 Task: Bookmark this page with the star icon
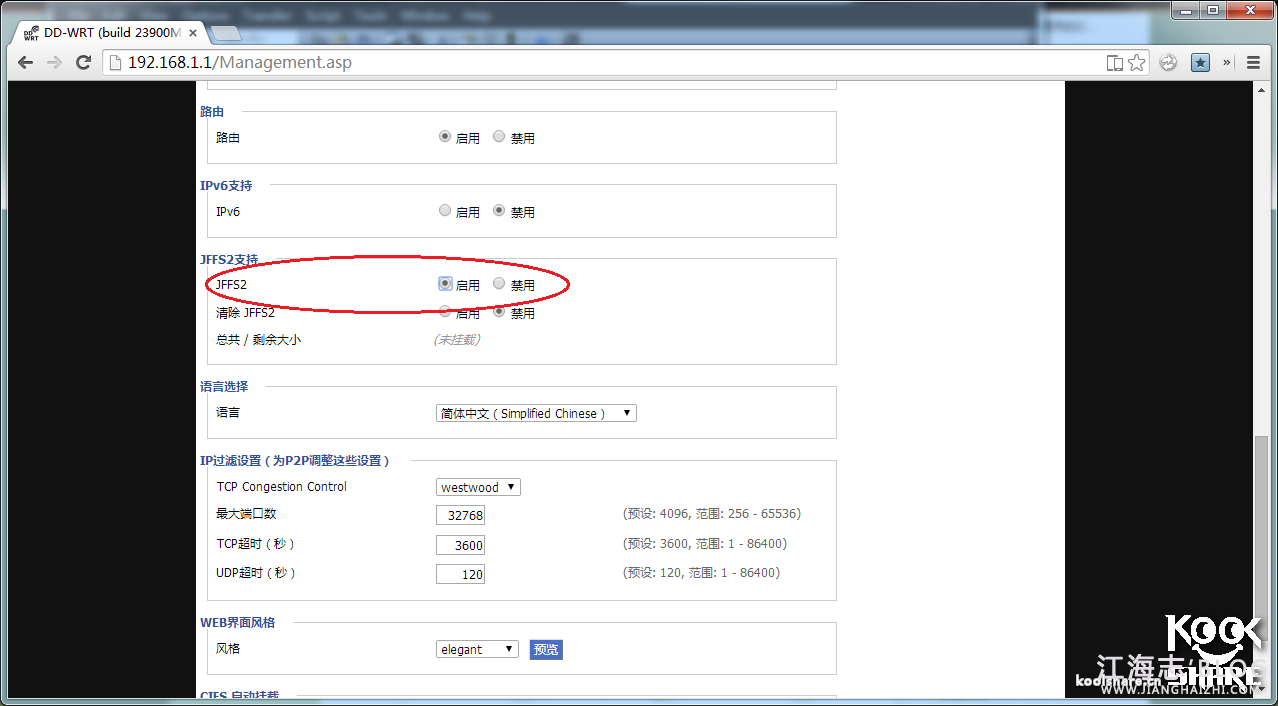pyautogui.click(x=1137, y=63)
